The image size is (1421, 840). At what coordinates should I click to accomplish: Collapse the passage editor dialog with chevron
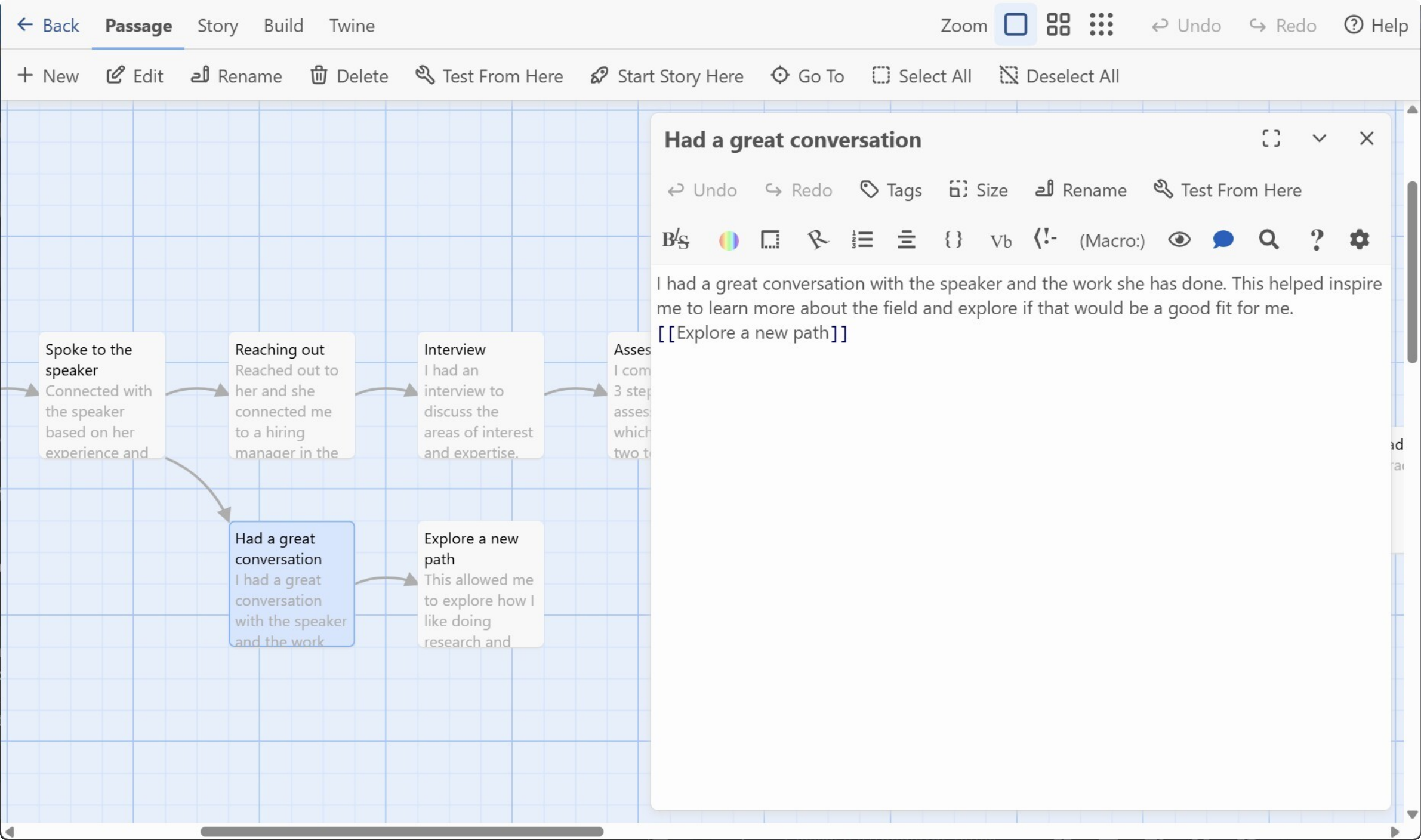[1319, 138]
